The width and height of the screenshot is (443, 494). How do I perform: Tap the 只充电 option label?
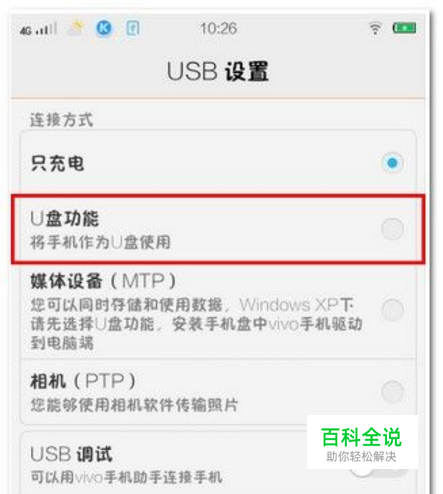point(57,163)
